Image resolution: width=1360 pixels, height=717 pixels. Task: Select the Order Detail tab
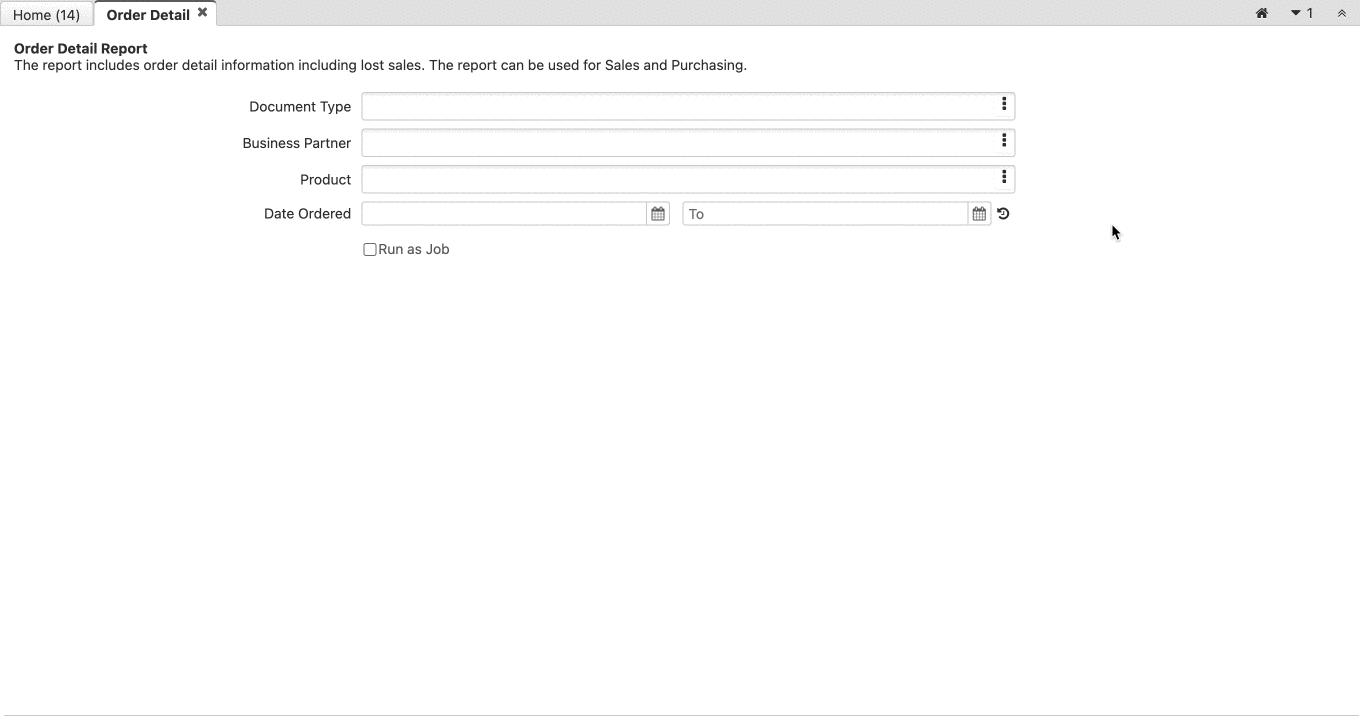tap(147, 14)
